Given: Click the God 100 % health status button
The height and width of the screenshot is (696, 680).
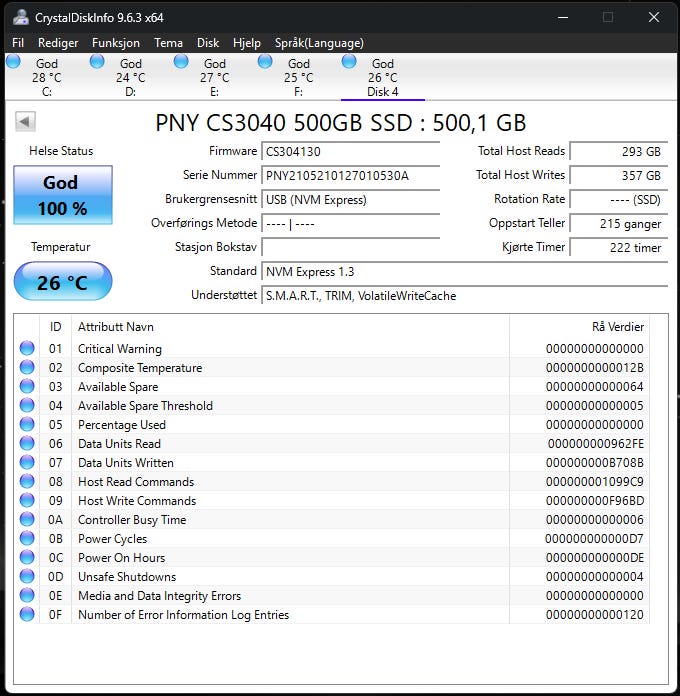Looking at the screenshot, I should [x=62, y=195].
